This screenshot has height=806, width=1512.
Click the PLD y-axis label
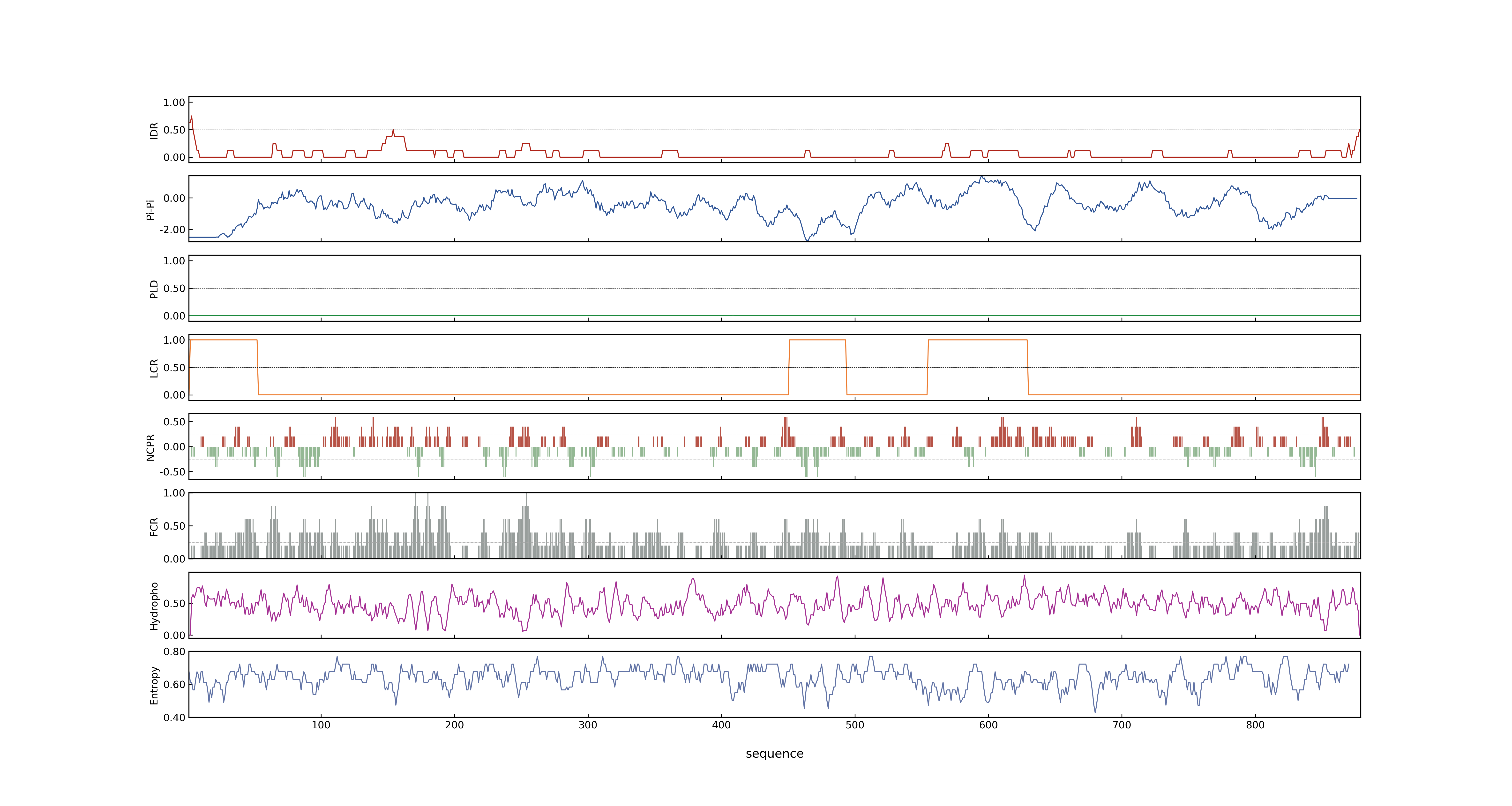click(154, 288)
